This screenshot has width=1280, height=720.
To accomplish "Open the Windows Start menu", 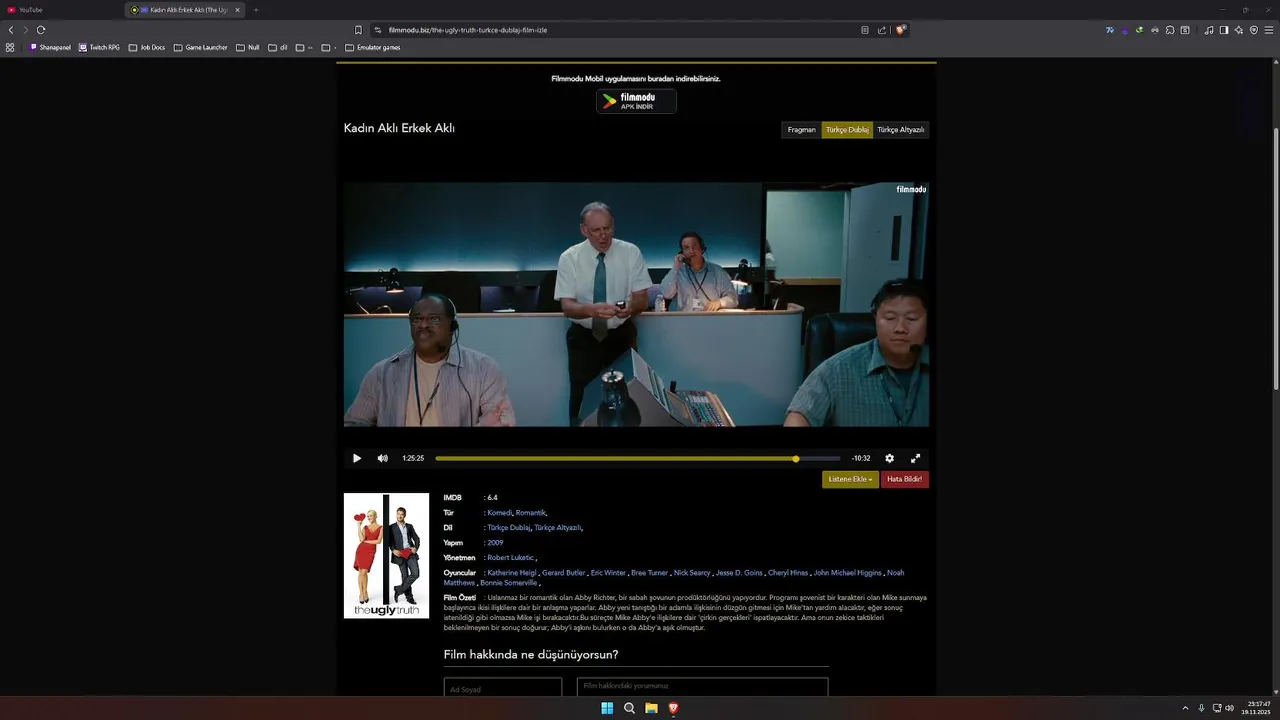I will [607, 708].
